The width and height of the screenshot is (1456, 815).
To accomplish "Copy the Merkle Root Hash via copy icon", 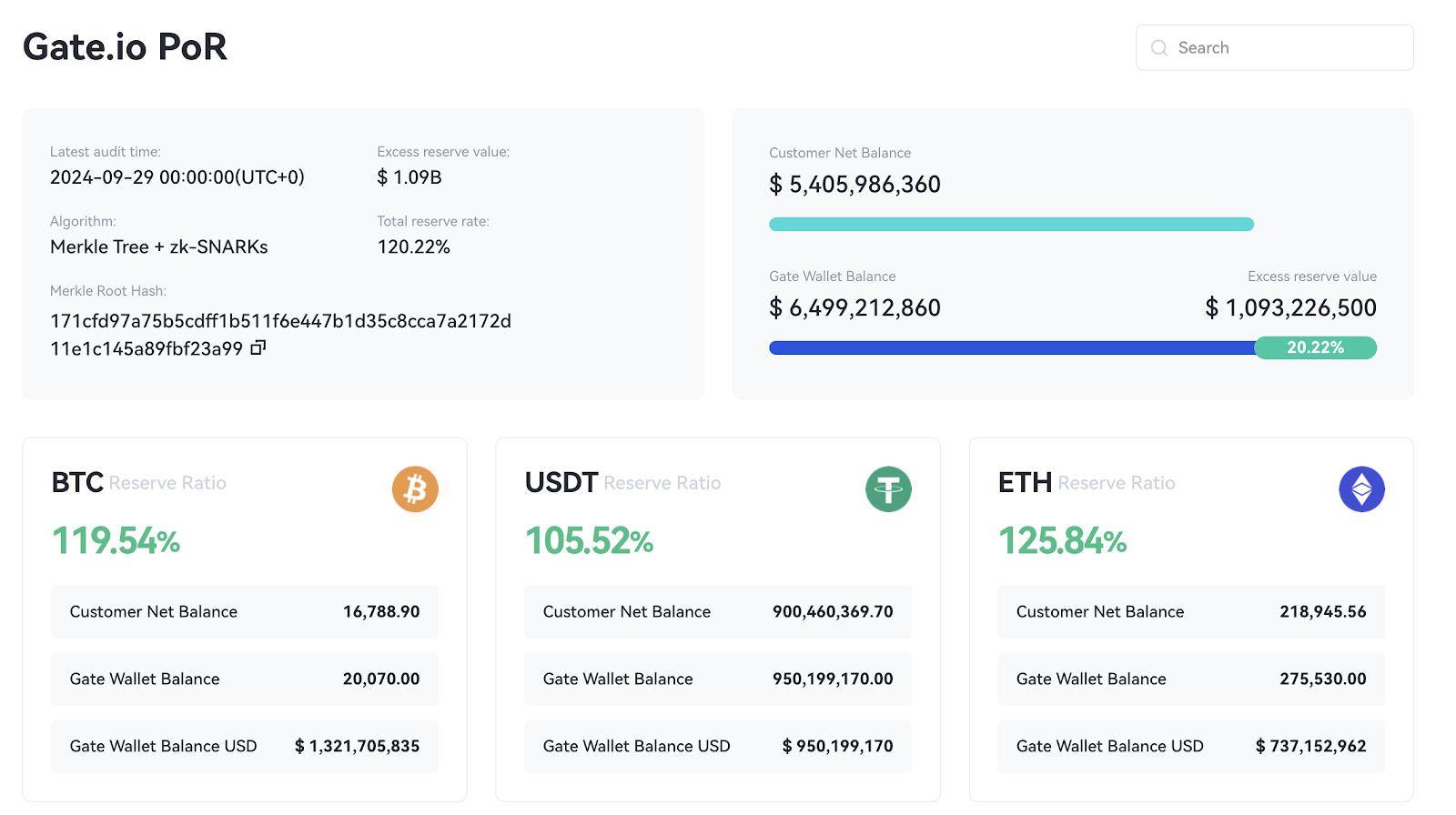I will point(258,347).
